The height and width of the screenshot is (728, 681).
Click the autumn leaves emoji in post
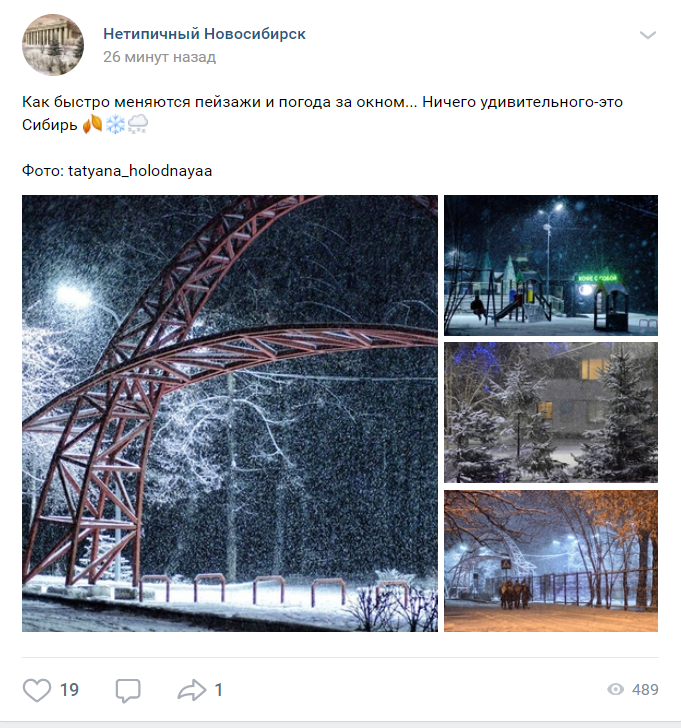92,124
